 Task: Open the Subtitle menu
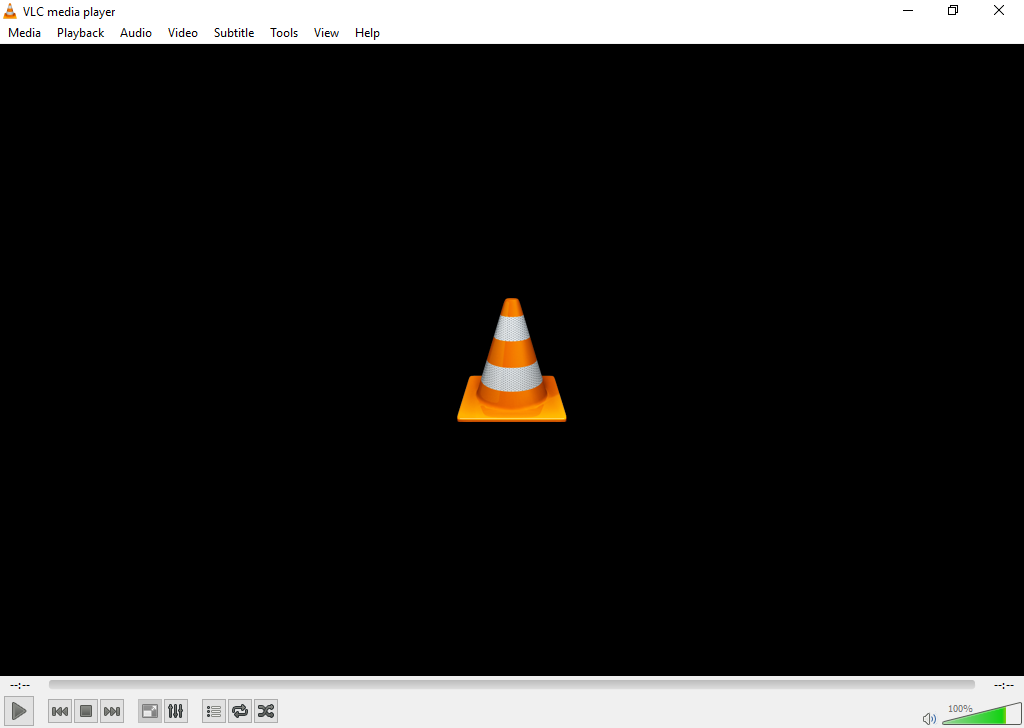click(x=234, y=33)
